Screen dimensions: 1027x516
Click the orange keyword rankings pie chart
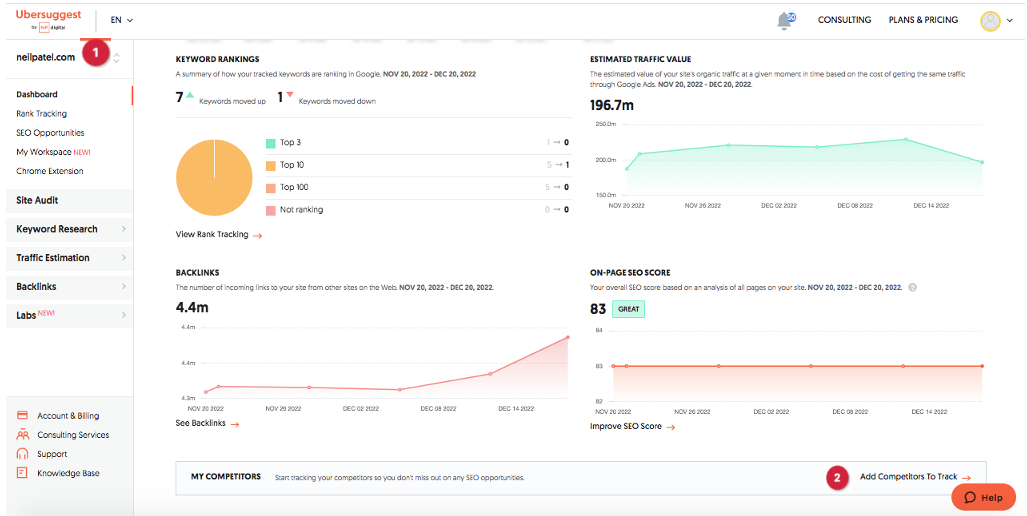click(214, 178)
